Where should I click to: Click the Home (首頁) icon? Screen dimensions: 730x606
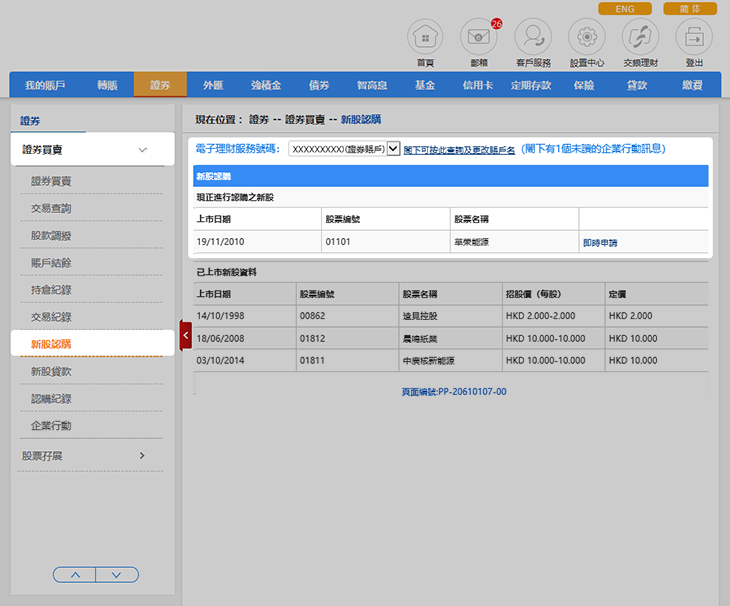point(425,38)
